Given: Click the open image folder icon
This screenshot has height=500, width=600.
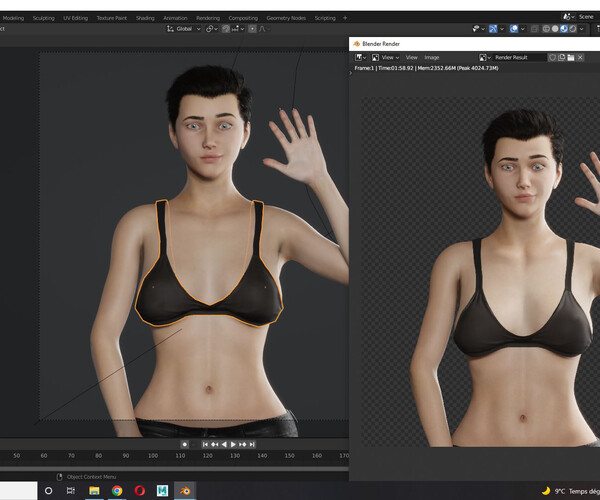Looking at the screenshot, I should pyautogui.click(x=571, y=57).
